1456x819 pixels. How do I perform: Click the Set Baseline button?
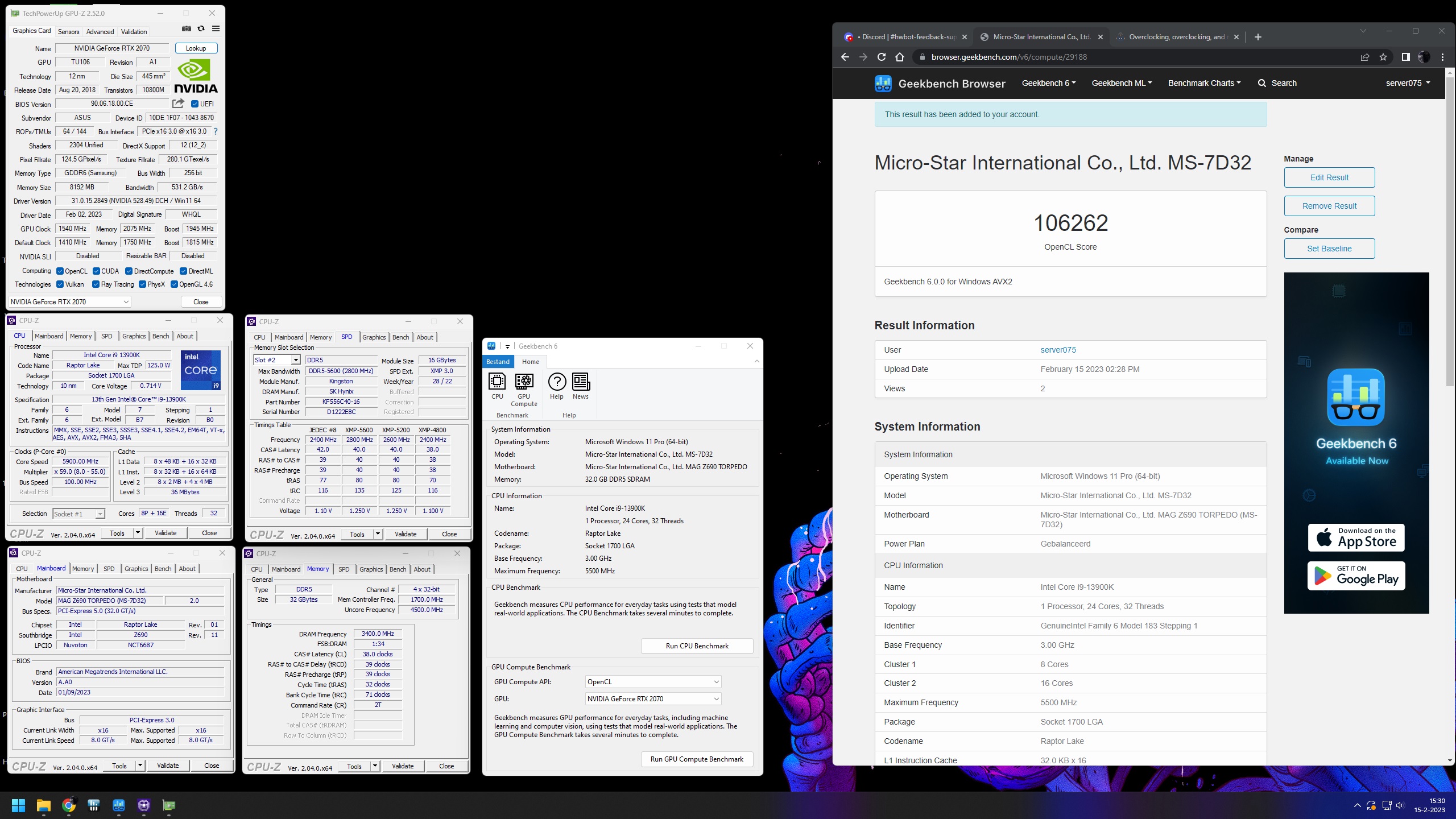(1329, 249)
